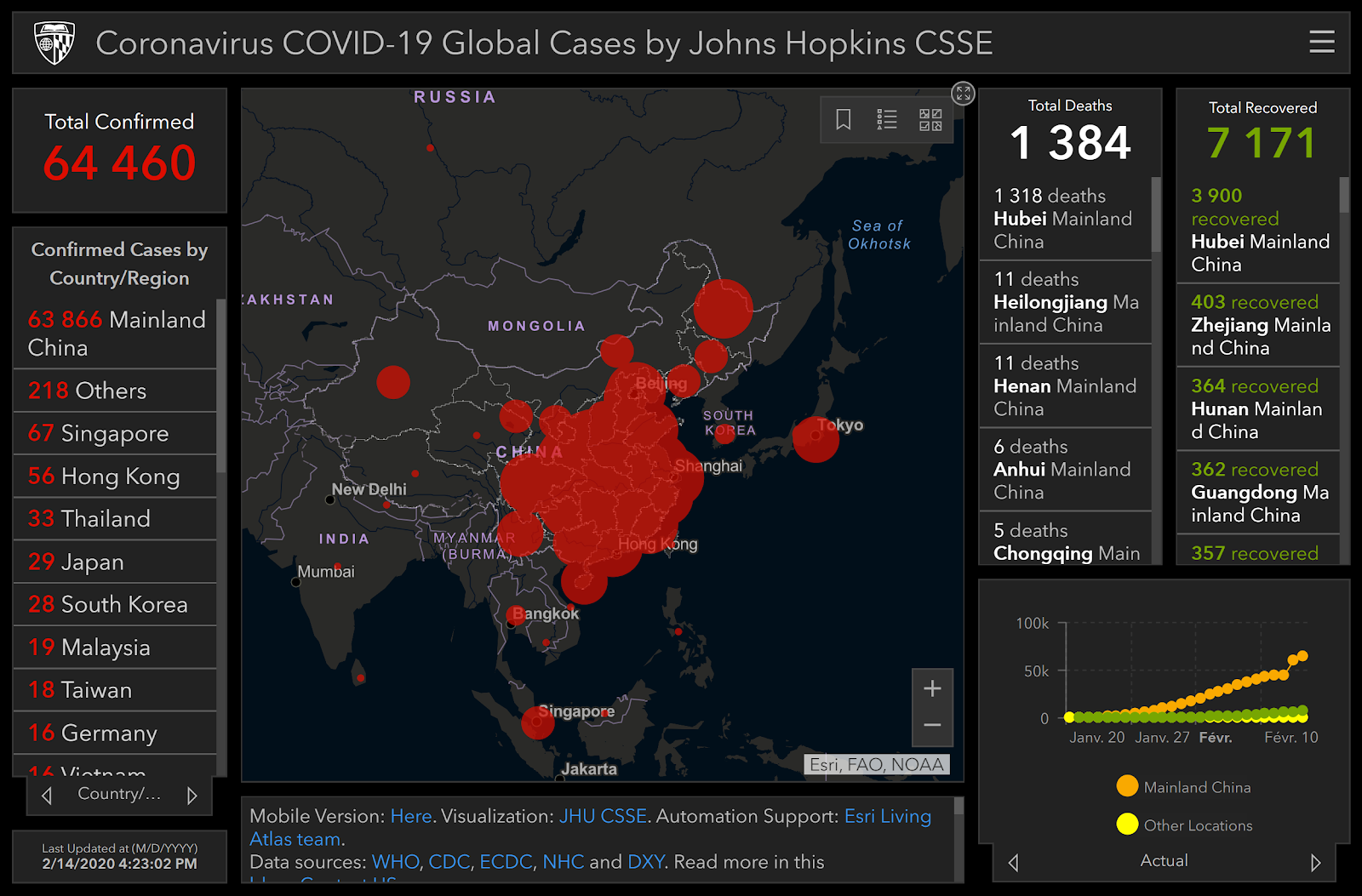The width and height of the screenshot is (1362, 896).
Task: Select the 67 Singapore row
Action: coord(115,433)
